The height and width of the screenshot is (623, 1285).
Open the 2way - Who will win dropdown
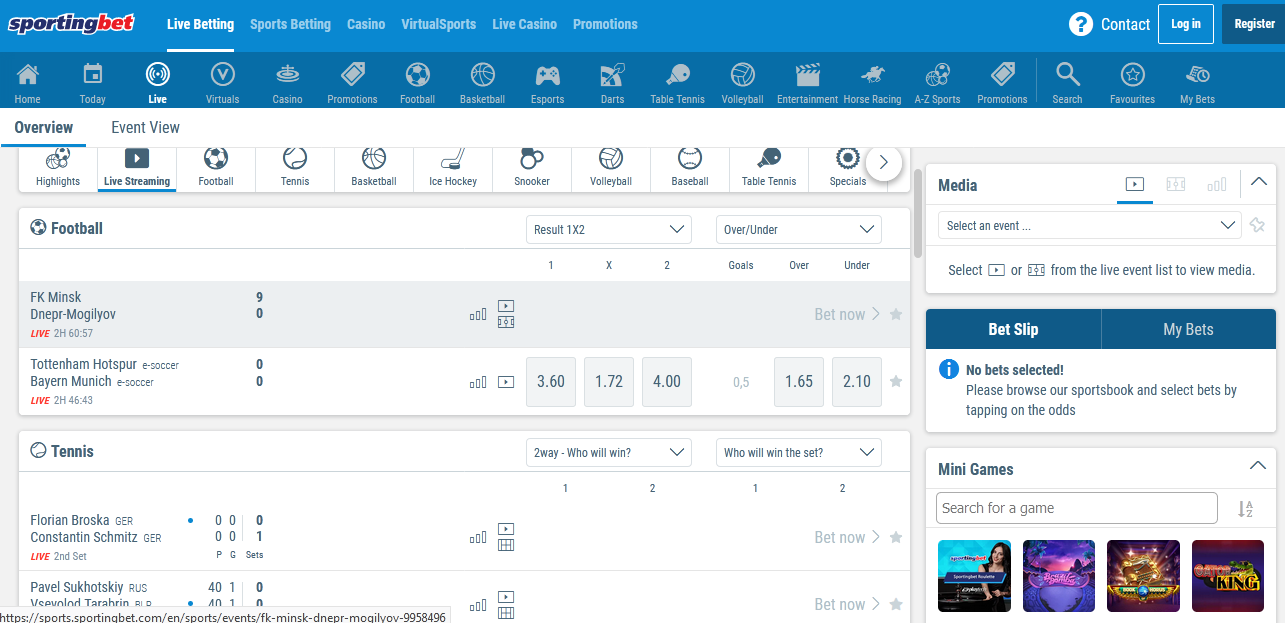point(609,452)
